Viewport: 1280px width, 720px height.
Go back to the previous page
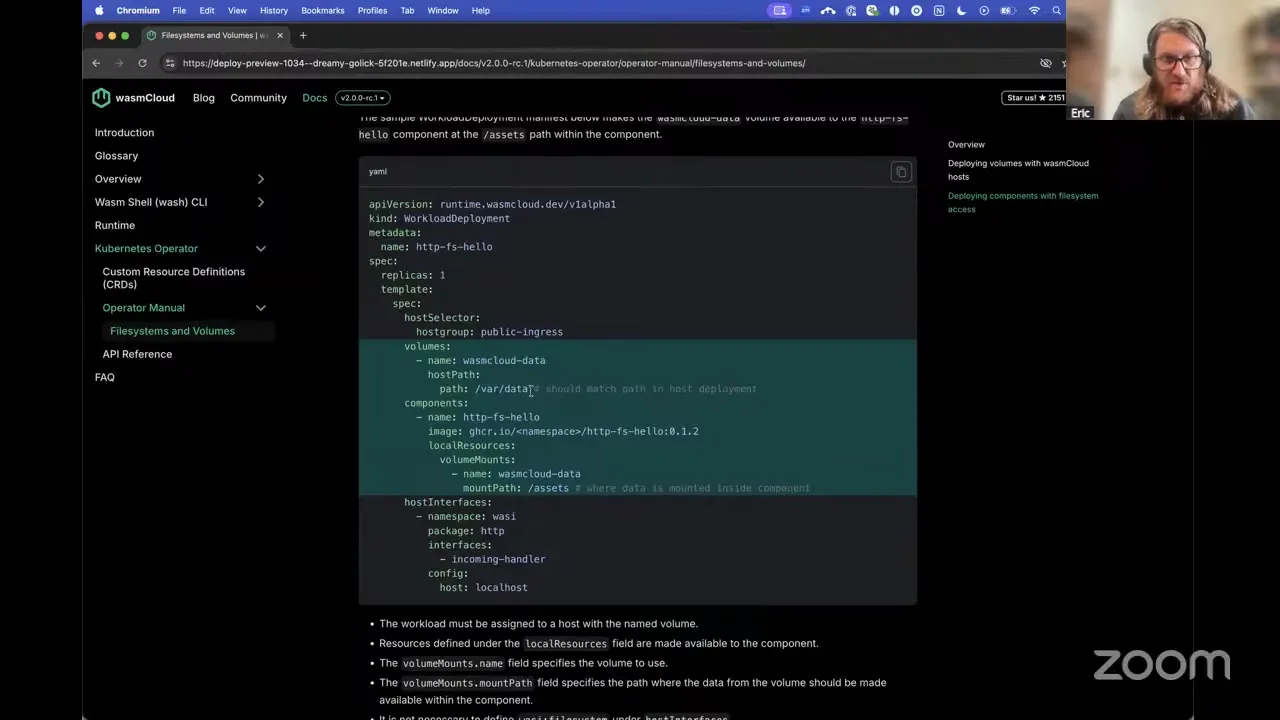click(x=96, y=63)
